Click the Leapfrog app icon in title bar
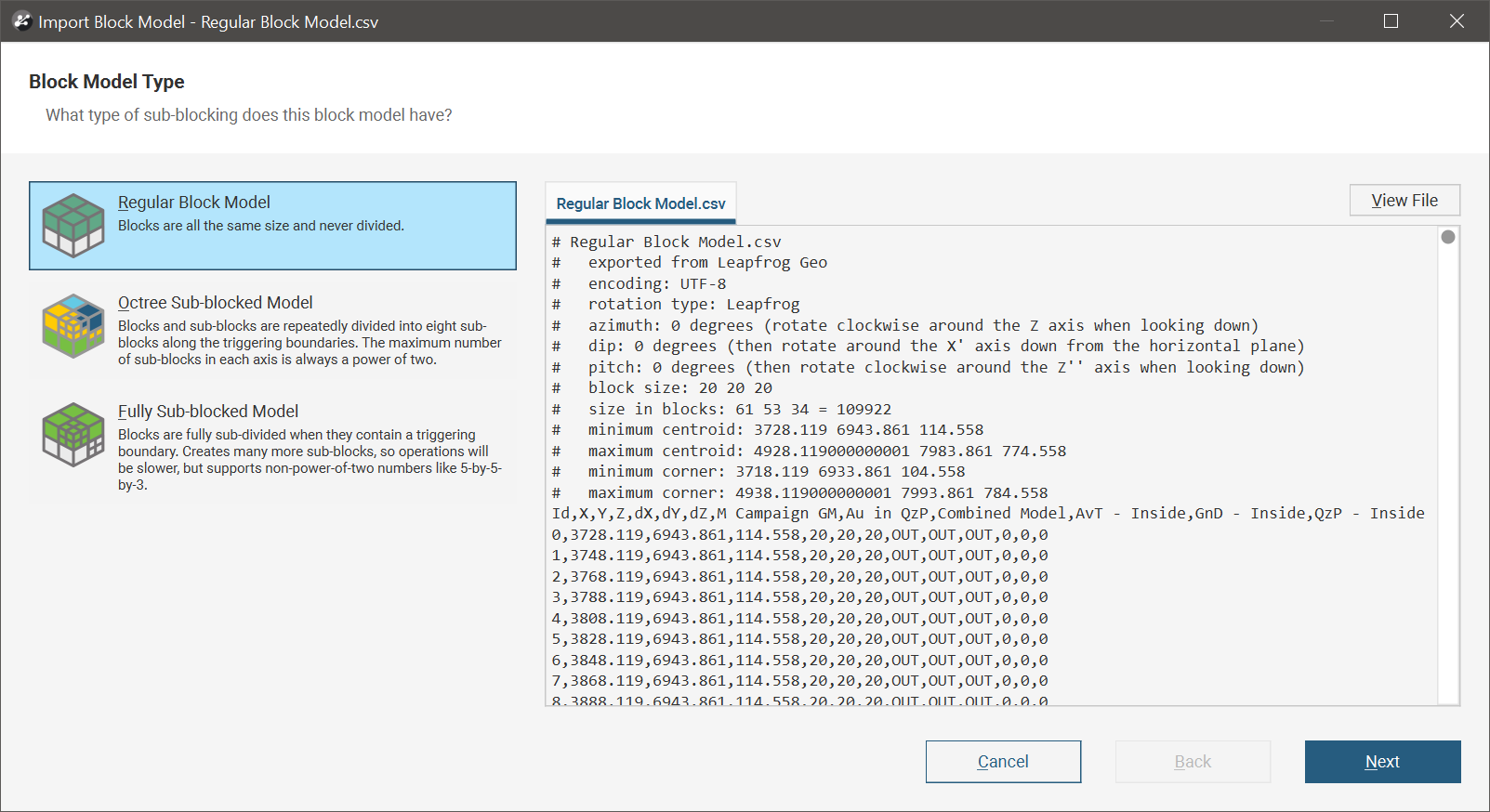Viewport: 1490px width, 812px height. pyautogui.click(x=21, y=21)
